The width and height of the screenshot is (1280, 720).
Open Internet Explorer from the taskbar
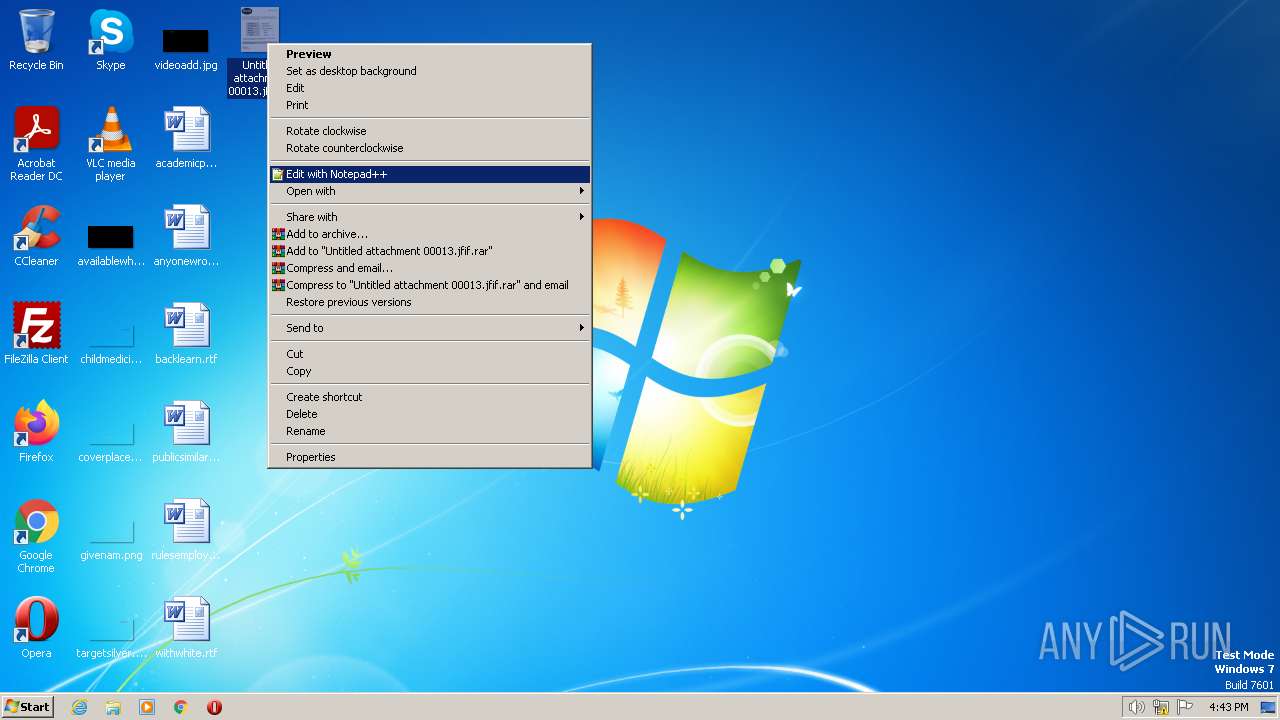tap(79, 707)
